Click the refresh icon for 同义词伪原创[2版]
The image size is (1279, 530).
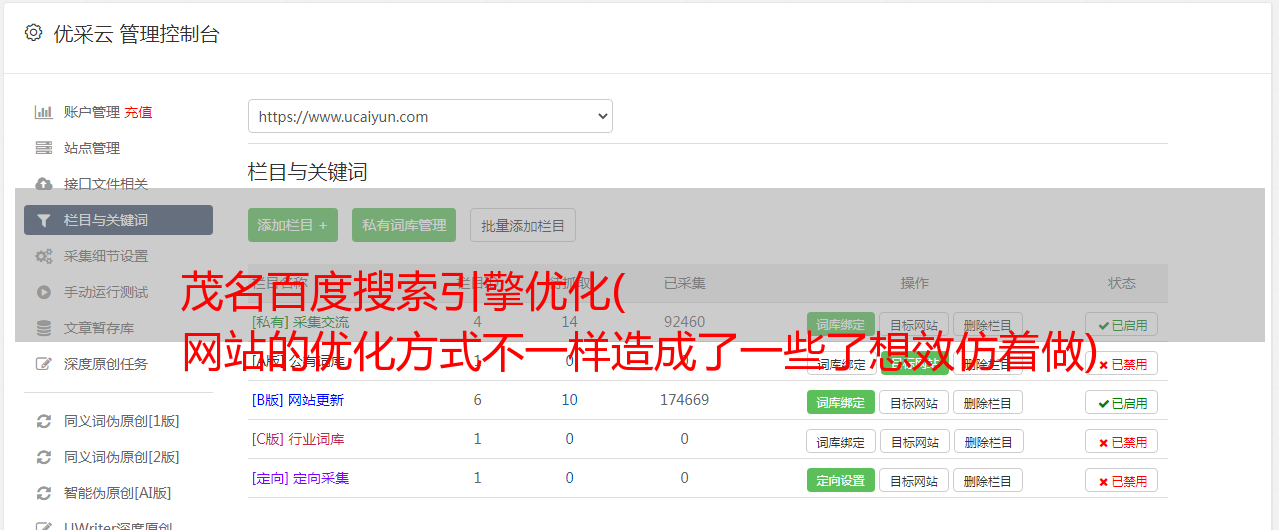pos(44,457)
